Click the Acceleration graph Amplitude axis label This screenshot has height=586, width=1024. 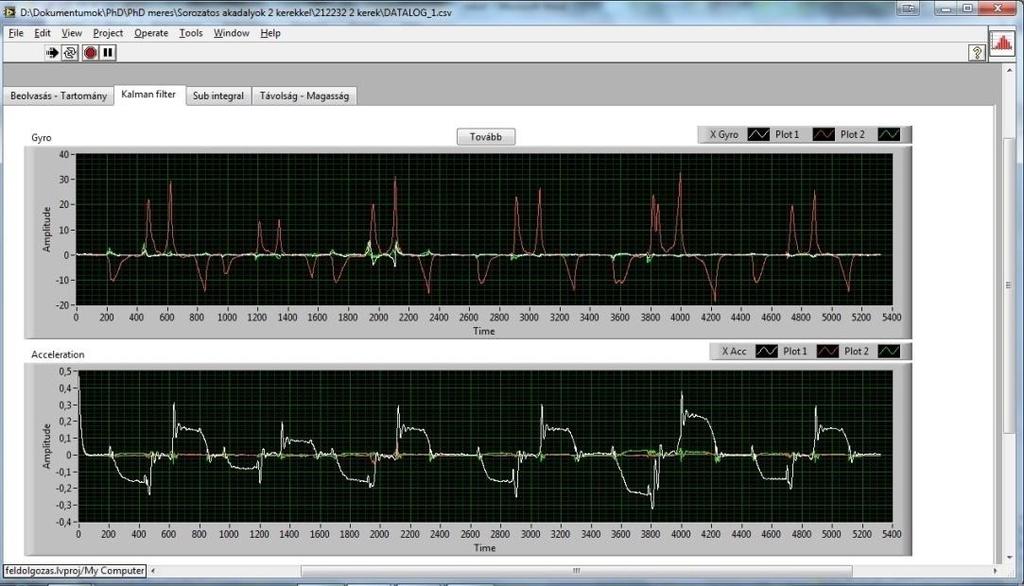tap(46, 446)
